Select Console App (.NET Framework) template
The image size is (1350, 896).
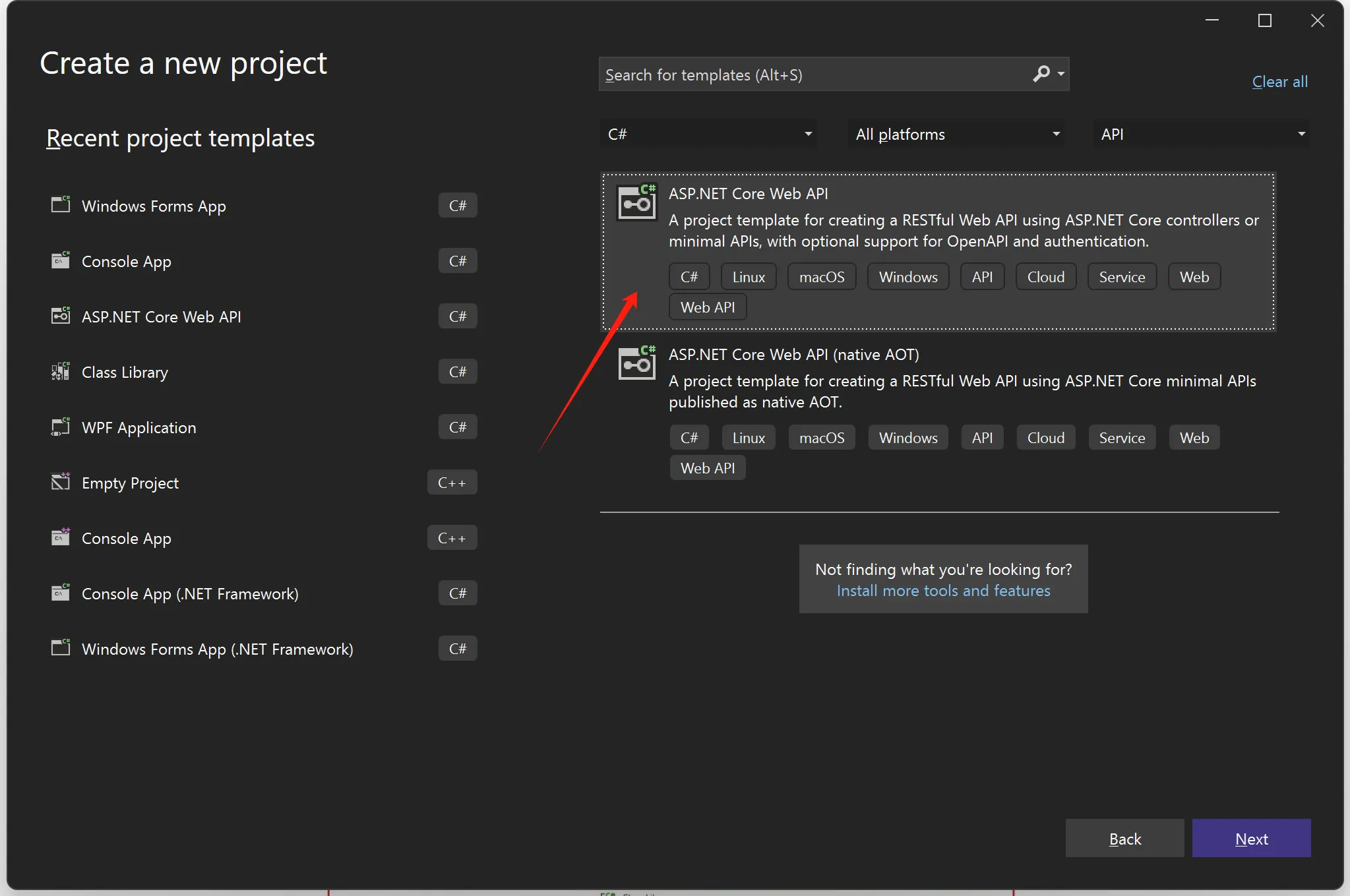(264, 593)
